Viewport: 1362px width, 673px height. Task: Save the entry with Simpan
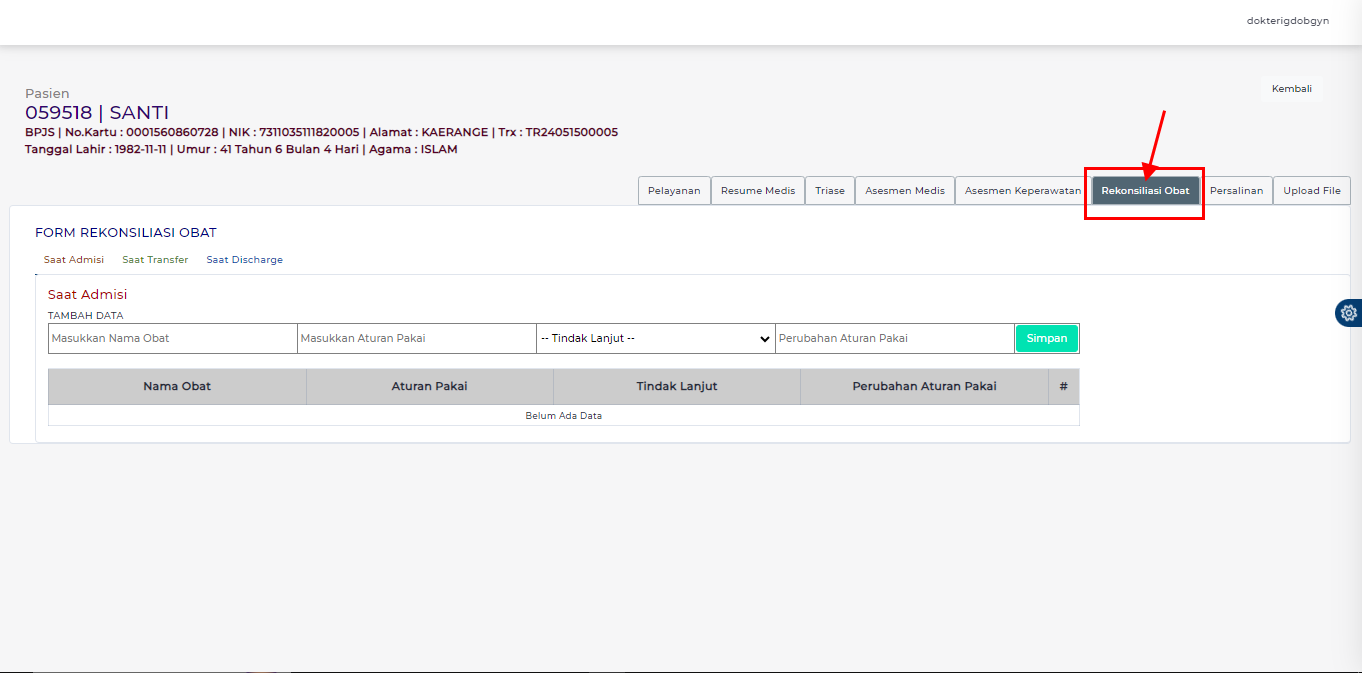click(1046, 338)
